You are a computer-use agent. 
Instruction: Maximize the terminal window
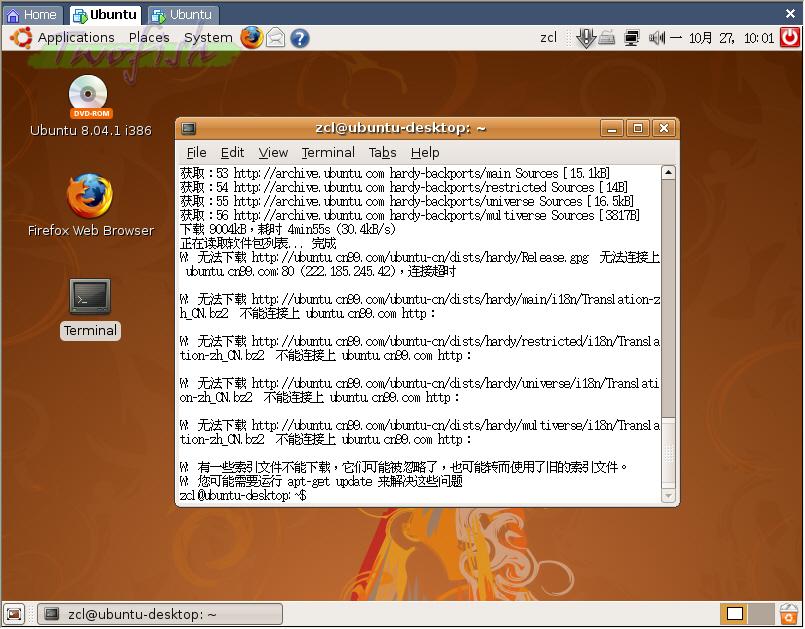point(638,128)
